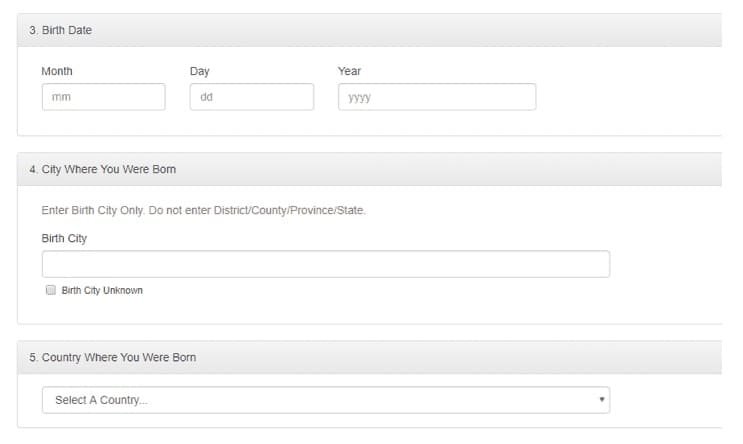The height and width of the screenshot is (444, 743).
Task: Open the Select A Country dropdown
Action: [325, 400]
